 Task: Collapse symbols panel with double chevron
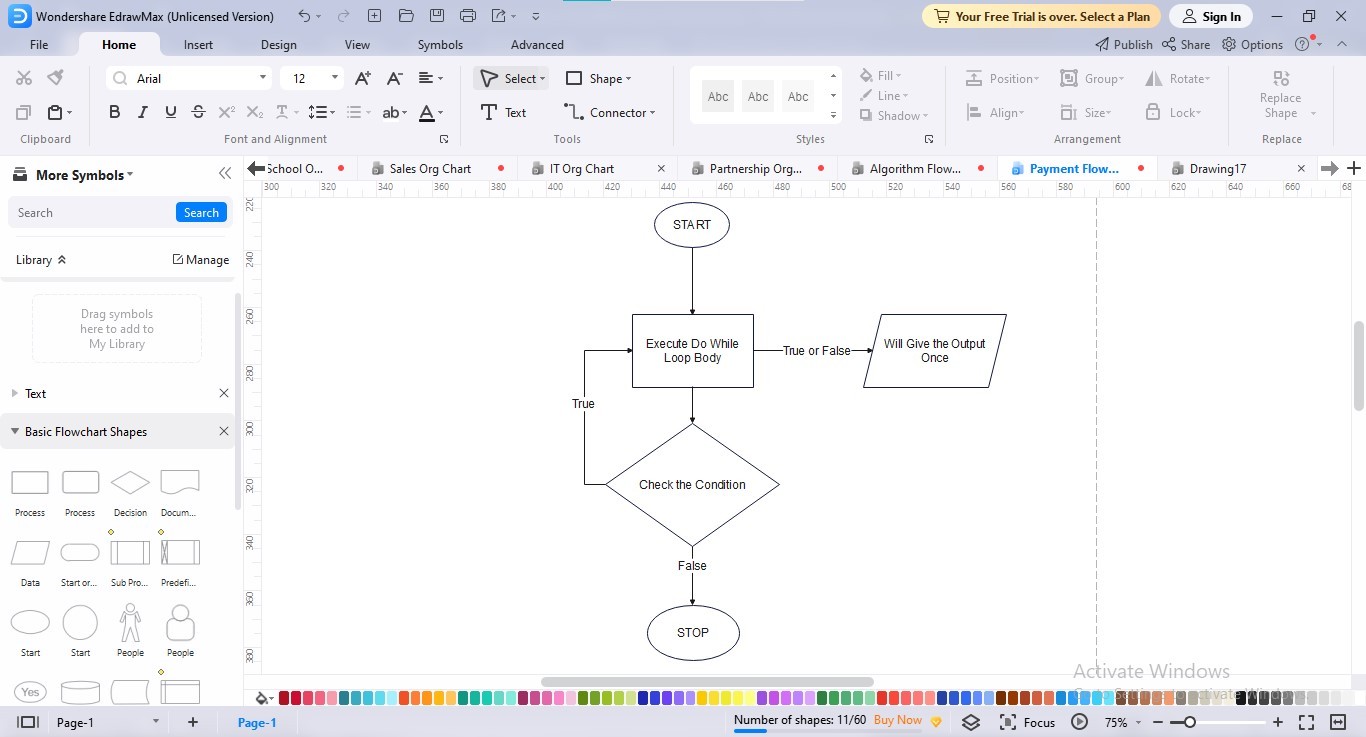tap(225, 174)
